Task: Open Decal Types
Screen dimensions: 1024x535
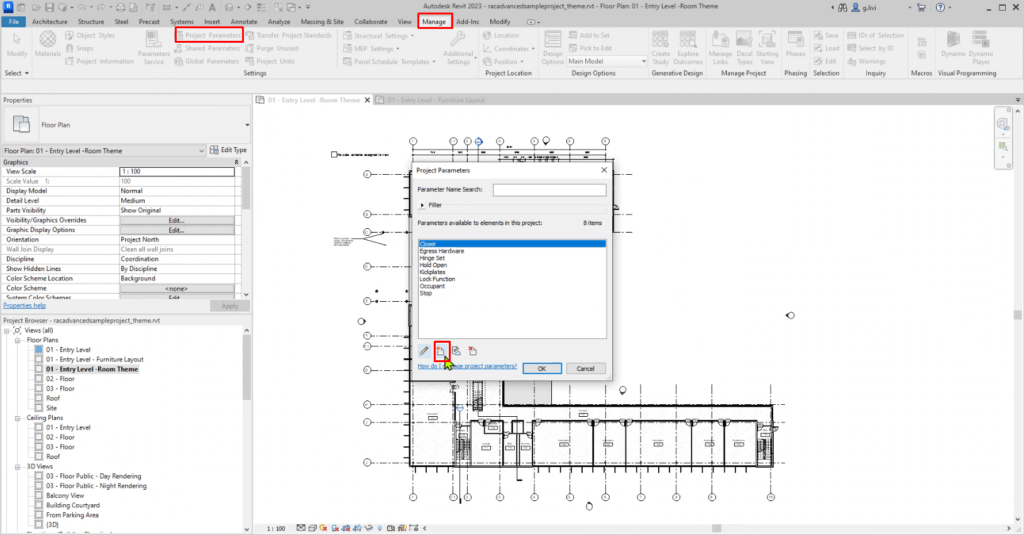Action: click(744, 48)
